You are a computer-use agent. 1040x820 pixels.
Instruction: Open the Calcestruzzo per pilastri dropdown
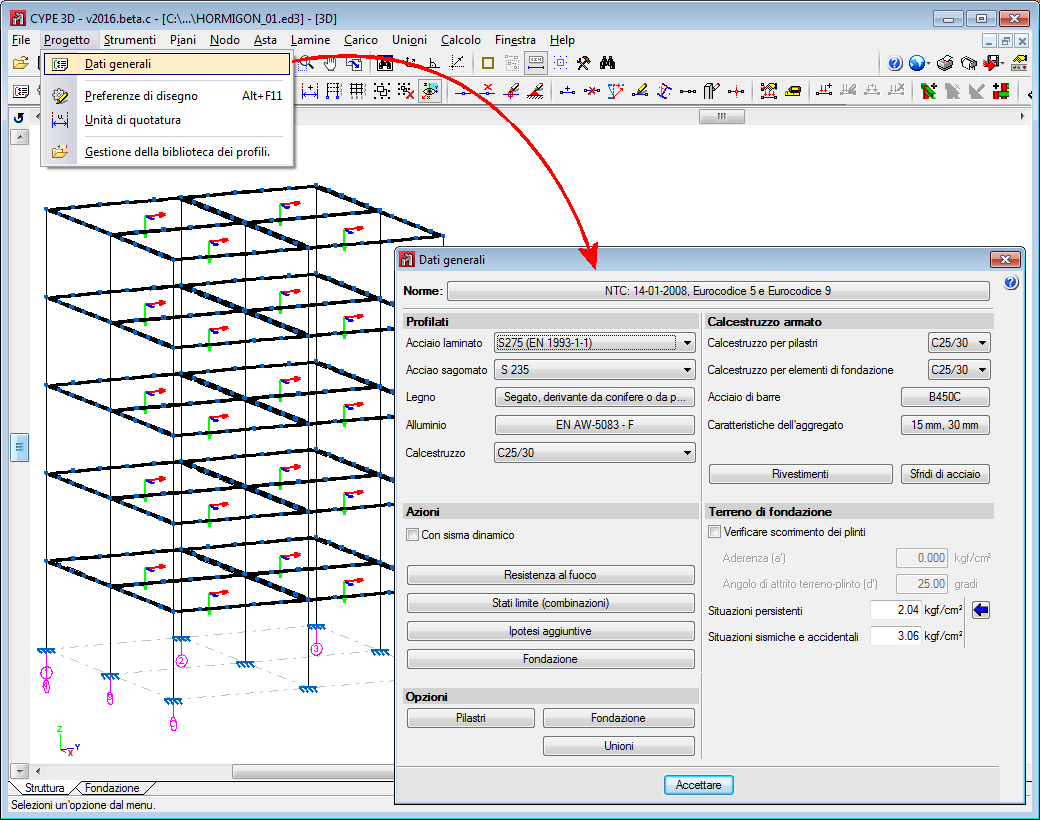(959, 343)
